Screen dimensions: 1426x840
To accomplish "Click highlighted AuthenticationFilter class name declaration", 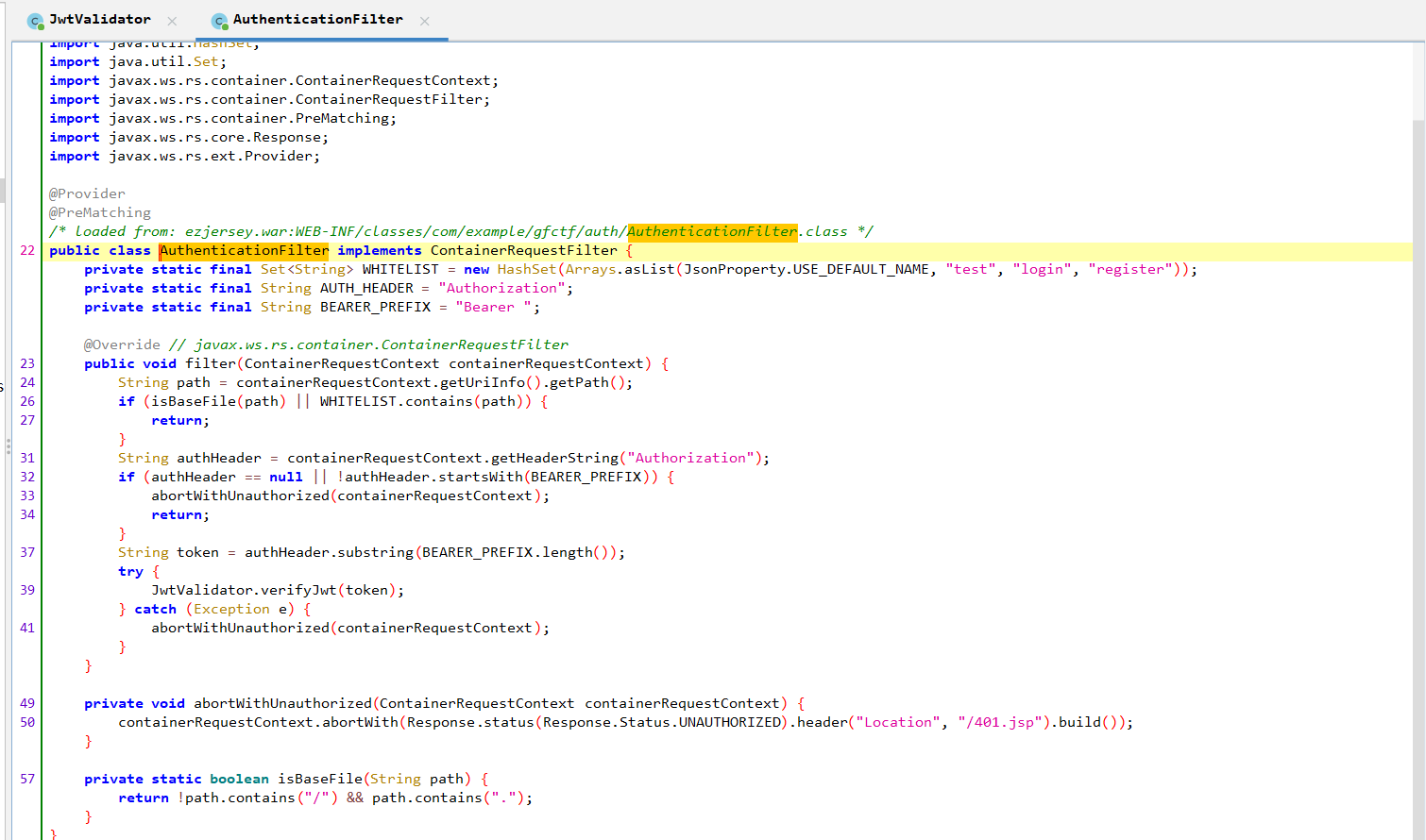I will click(x=245, y=250).
